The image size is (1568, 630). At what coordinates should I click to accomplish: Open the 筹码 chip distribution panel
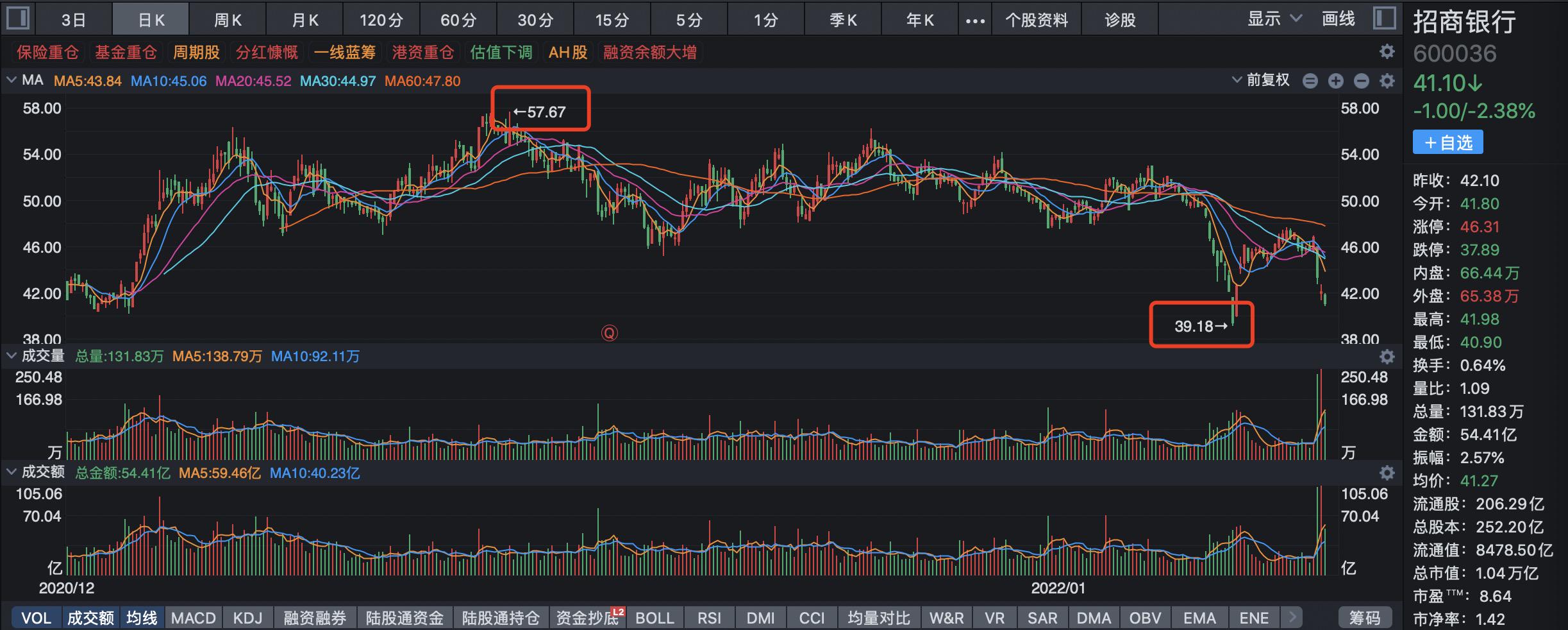click(1365, 618)
